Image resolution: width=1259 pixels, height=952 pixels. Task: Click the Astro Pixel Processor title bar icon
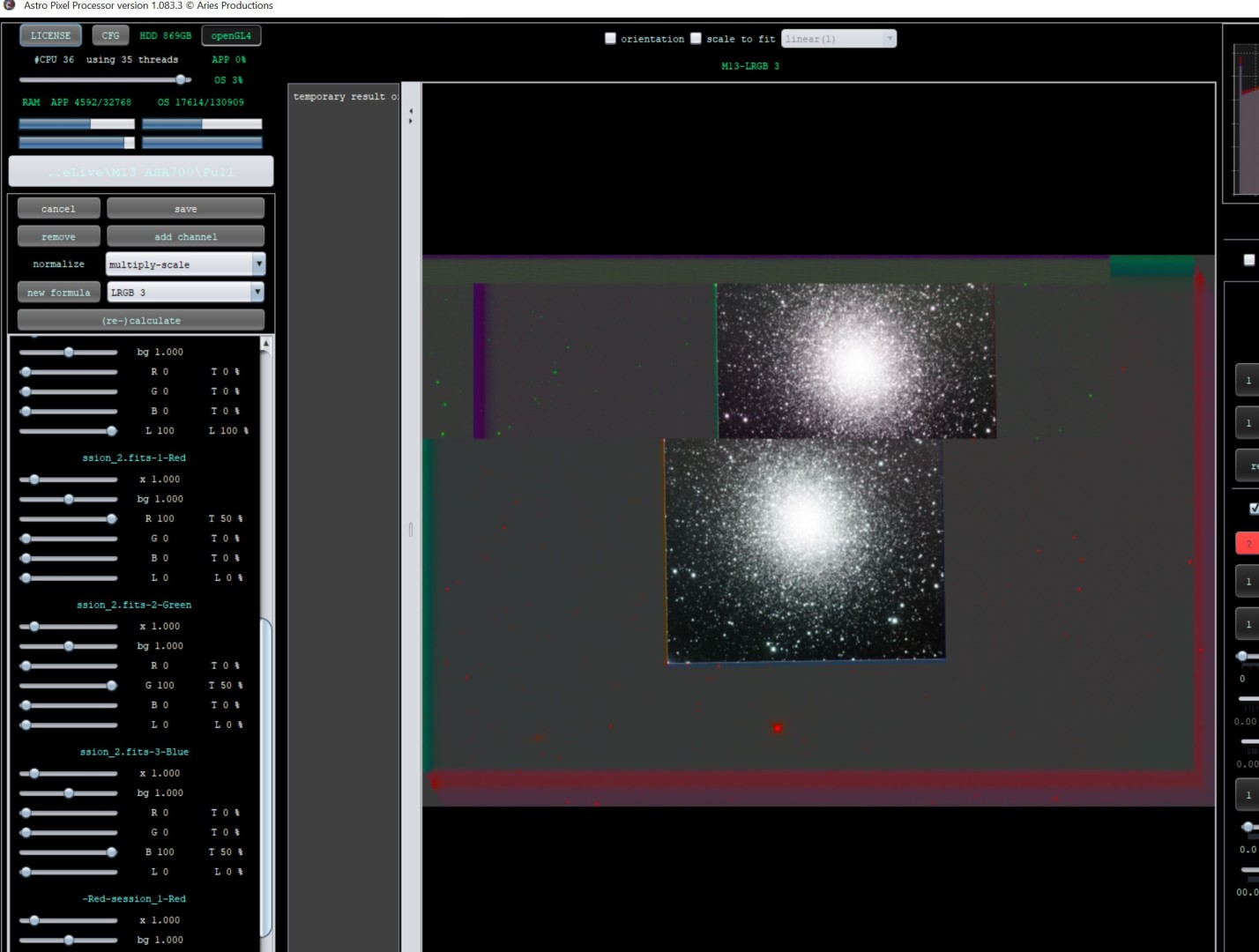pyautogui.click(x=10, y=5)
